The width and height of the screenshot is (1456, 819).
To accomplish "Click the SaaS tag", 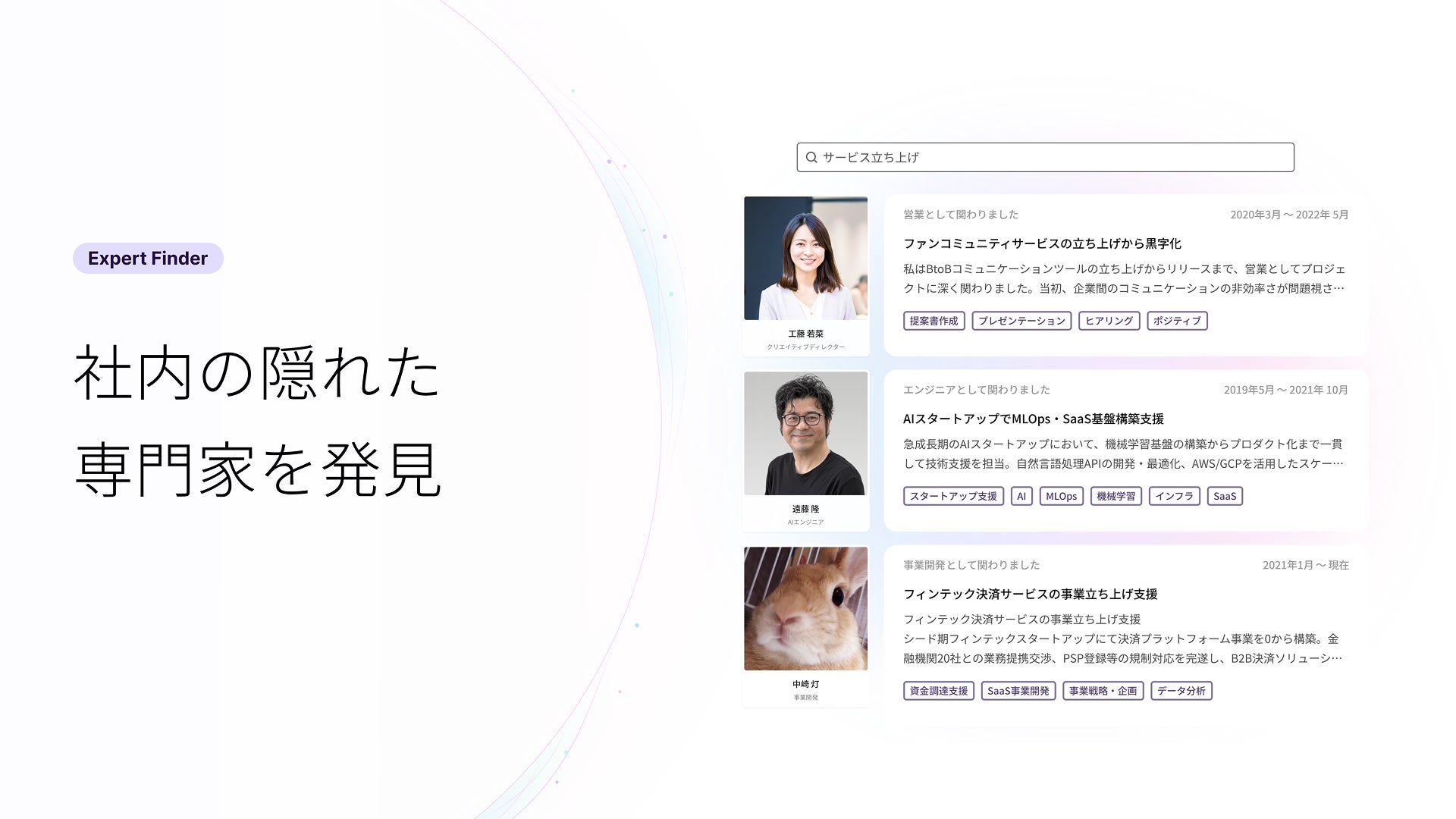I will [x=1225, y=496].
